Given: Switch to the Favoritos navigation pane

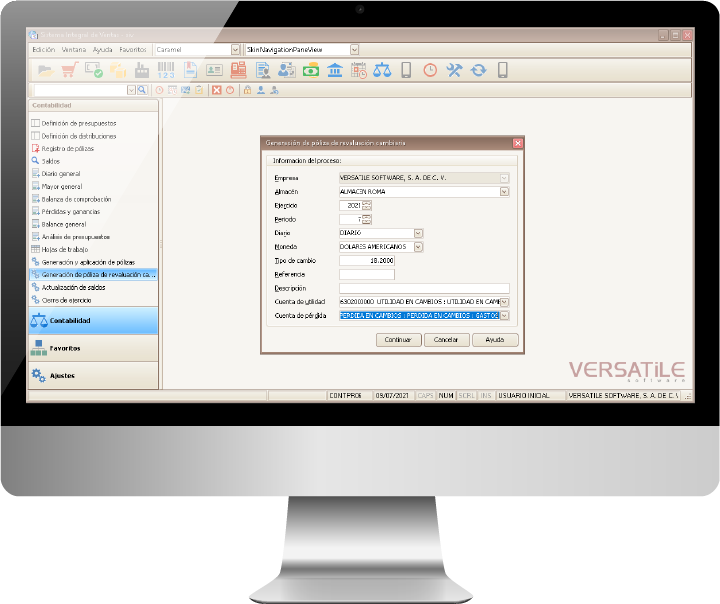Looking at the screenshot, I should 93,348.
